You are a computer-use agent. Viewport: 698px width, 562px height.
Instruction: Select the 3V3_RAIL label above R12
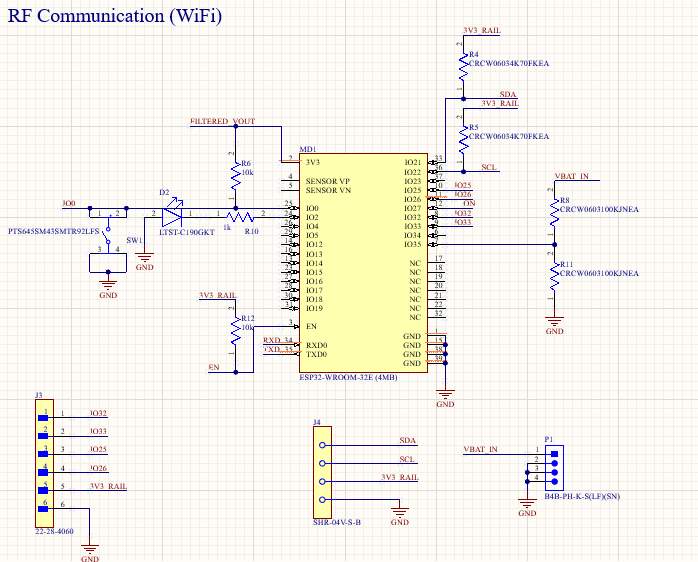217,295
